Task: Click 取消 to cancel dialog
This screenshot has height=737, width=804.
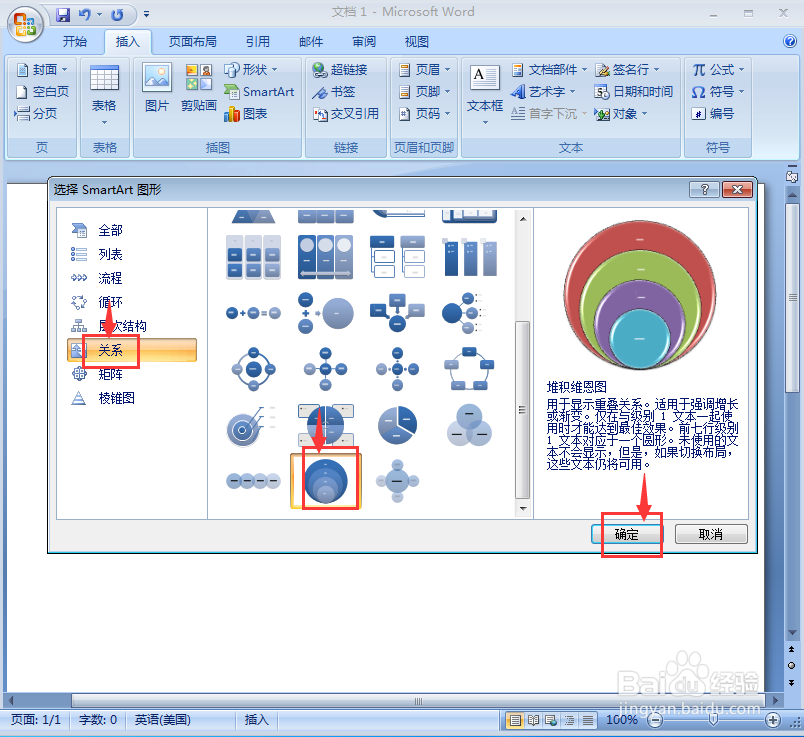Action: click(711, 534)
